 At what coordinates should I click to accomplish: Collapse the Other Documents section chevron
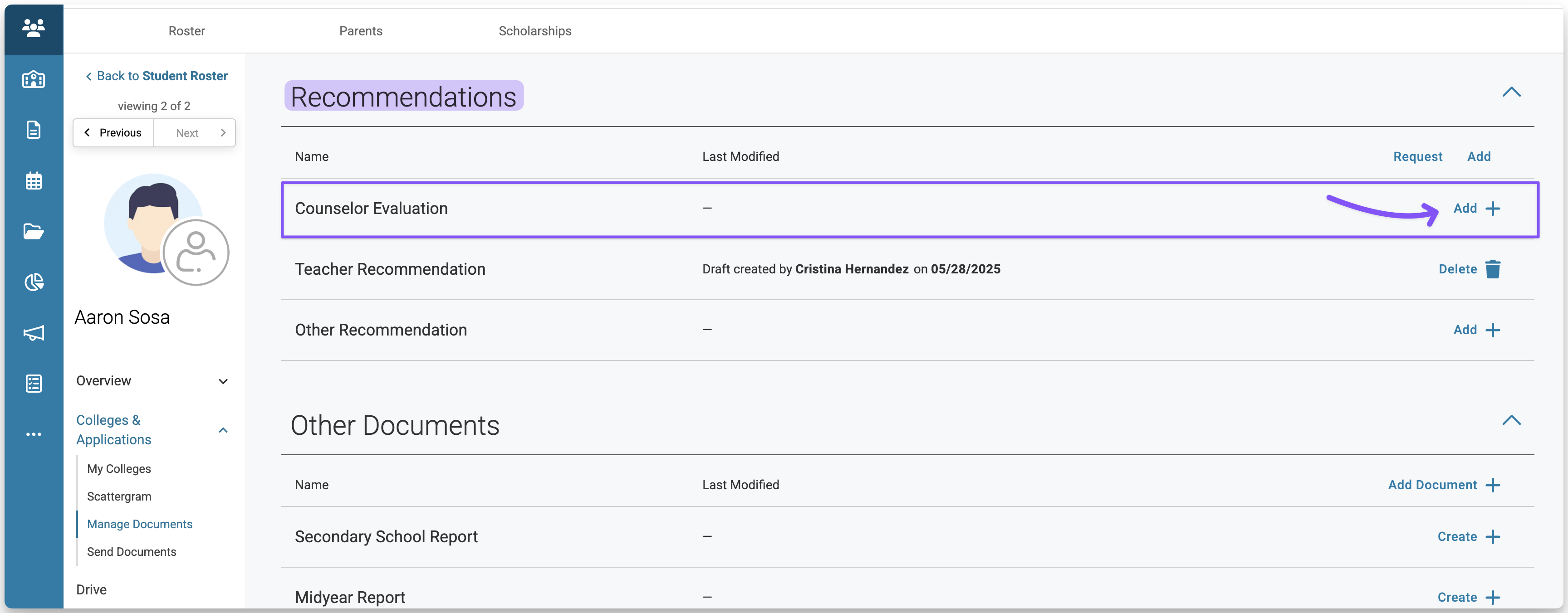(1511, 420)
